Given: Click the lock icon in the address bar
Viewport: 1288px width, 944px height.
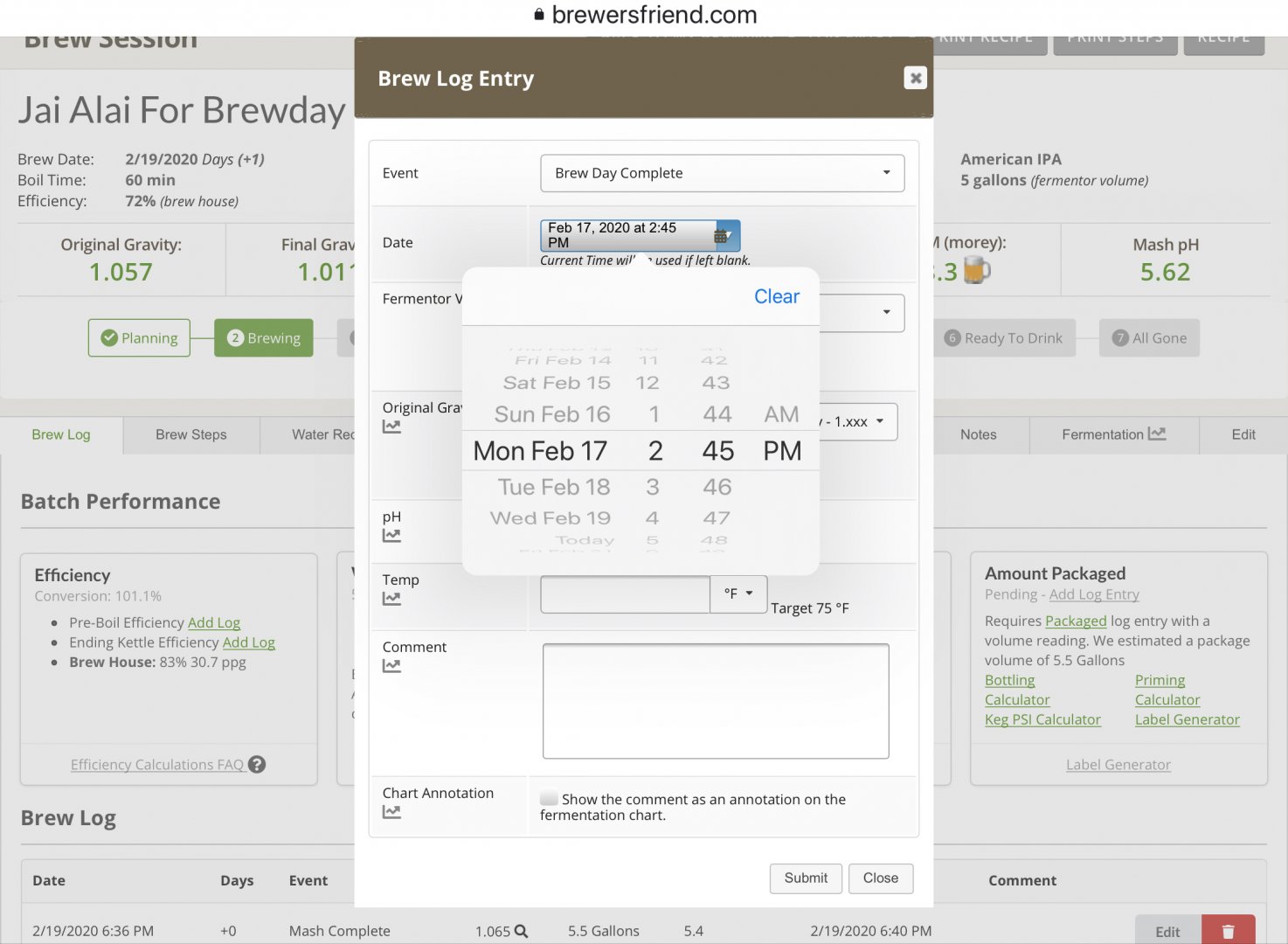Looking at the screenshot, I should 539,15.
